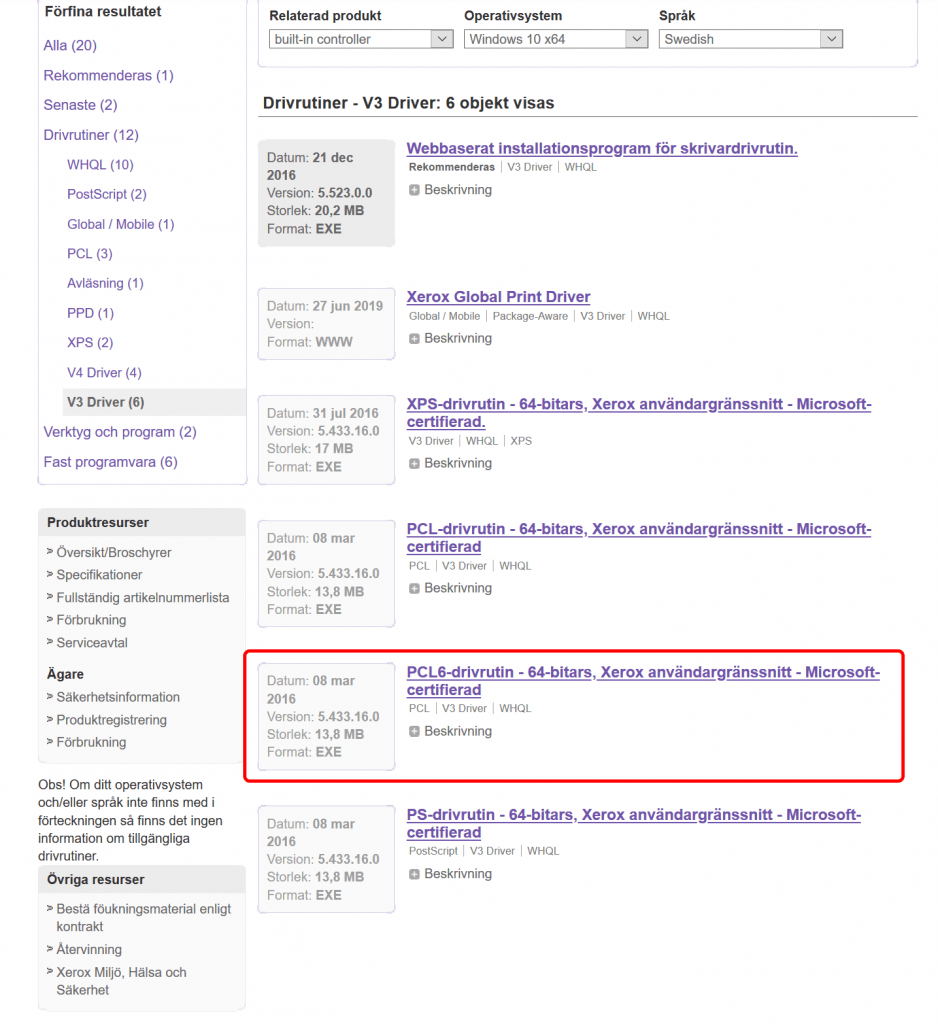Select the PostScript (2) filter
The width and height of the screenshot is (938, 1024).
coord(106,194)
